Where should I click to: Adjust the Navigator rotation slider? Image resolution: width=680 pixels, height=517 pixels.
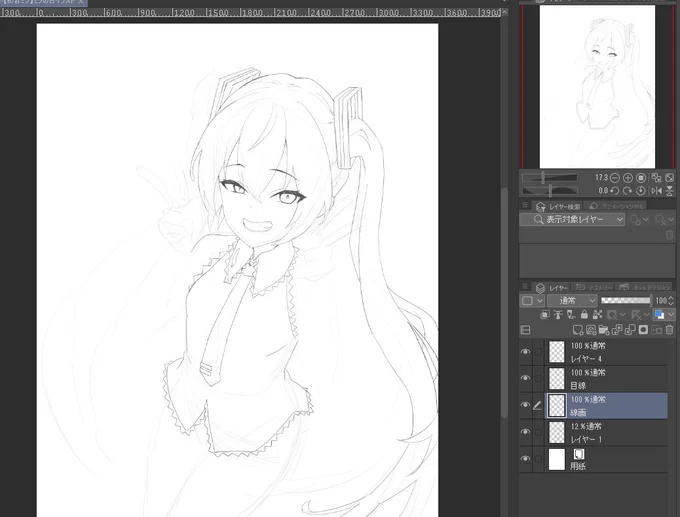point(550,190)
